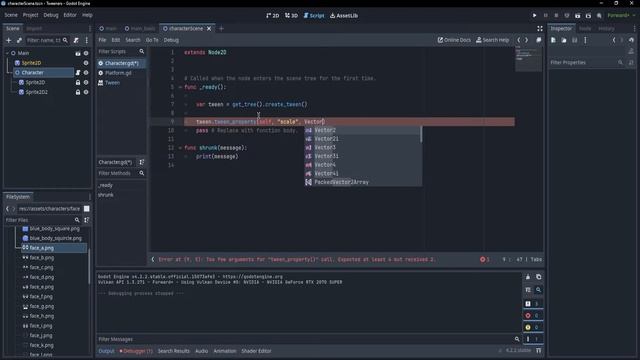Open the Project menu
Viewport: 640px width, 360px height.
coord(30,15)
